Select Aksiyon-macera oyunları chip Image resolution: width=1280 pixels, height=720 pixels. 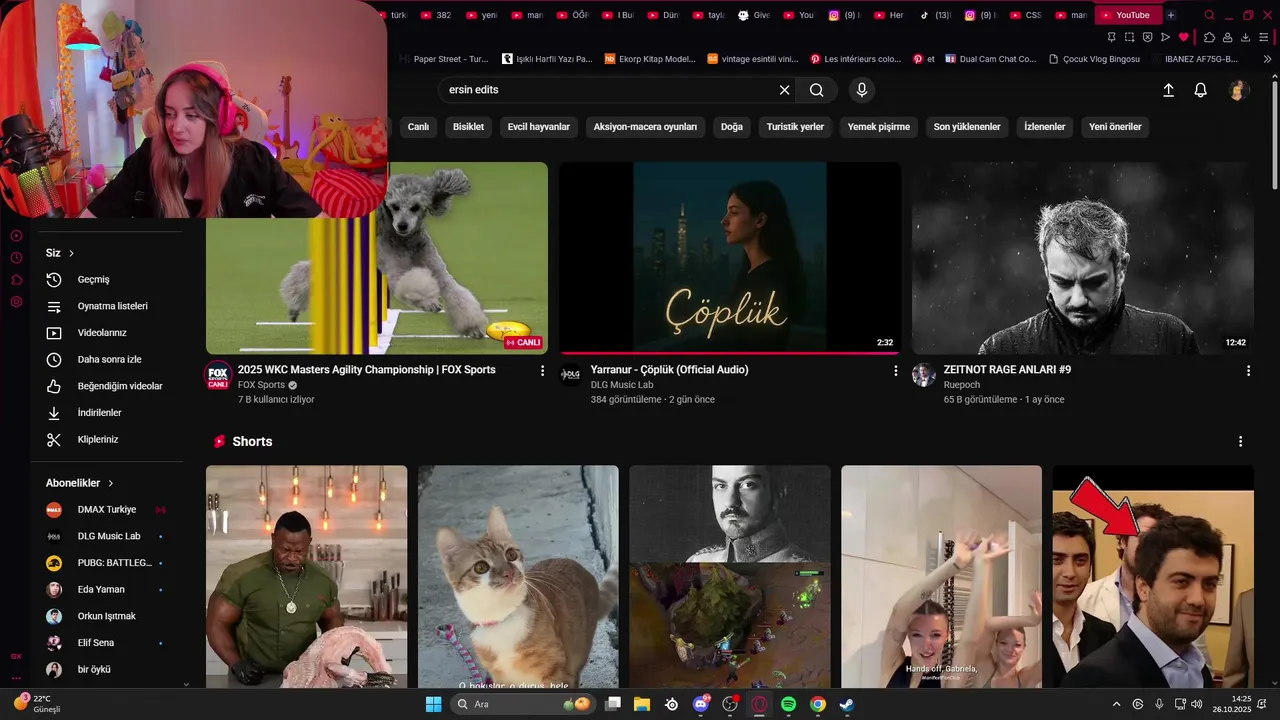tap(645, 127)
